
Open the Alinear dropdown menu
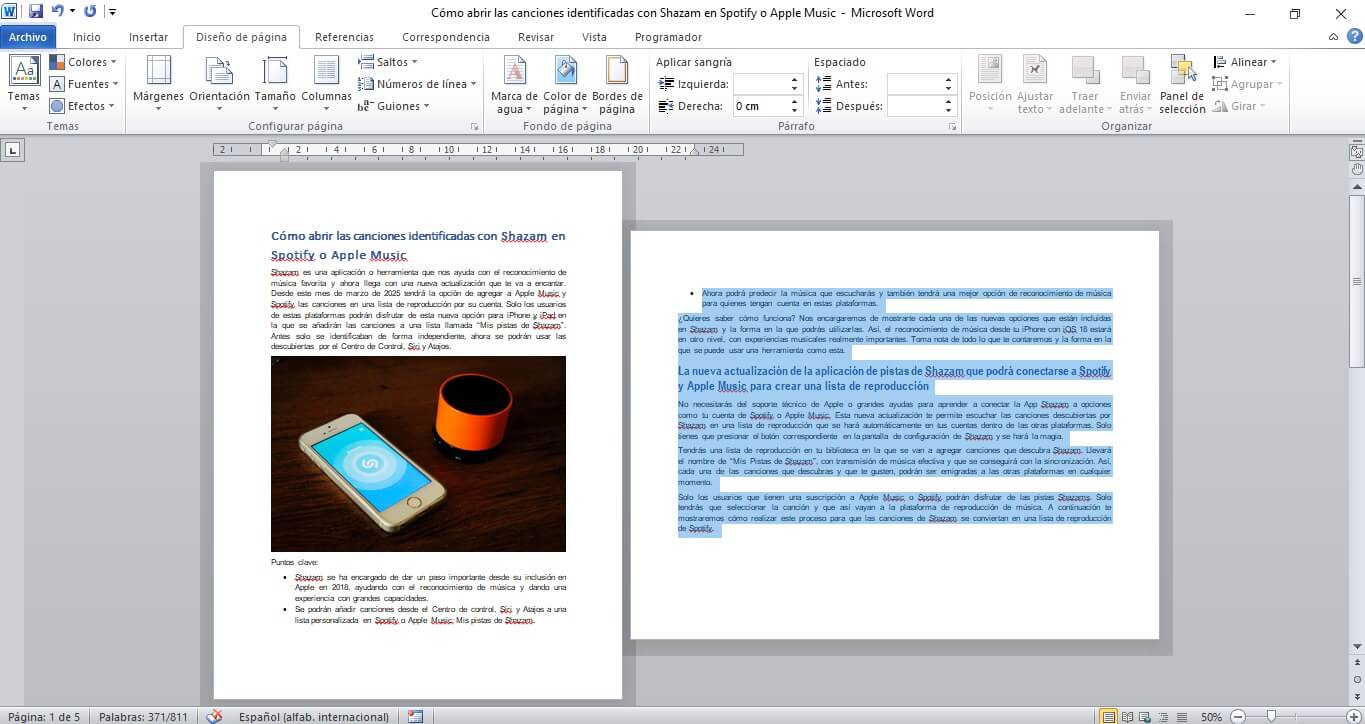(1246, 62)
